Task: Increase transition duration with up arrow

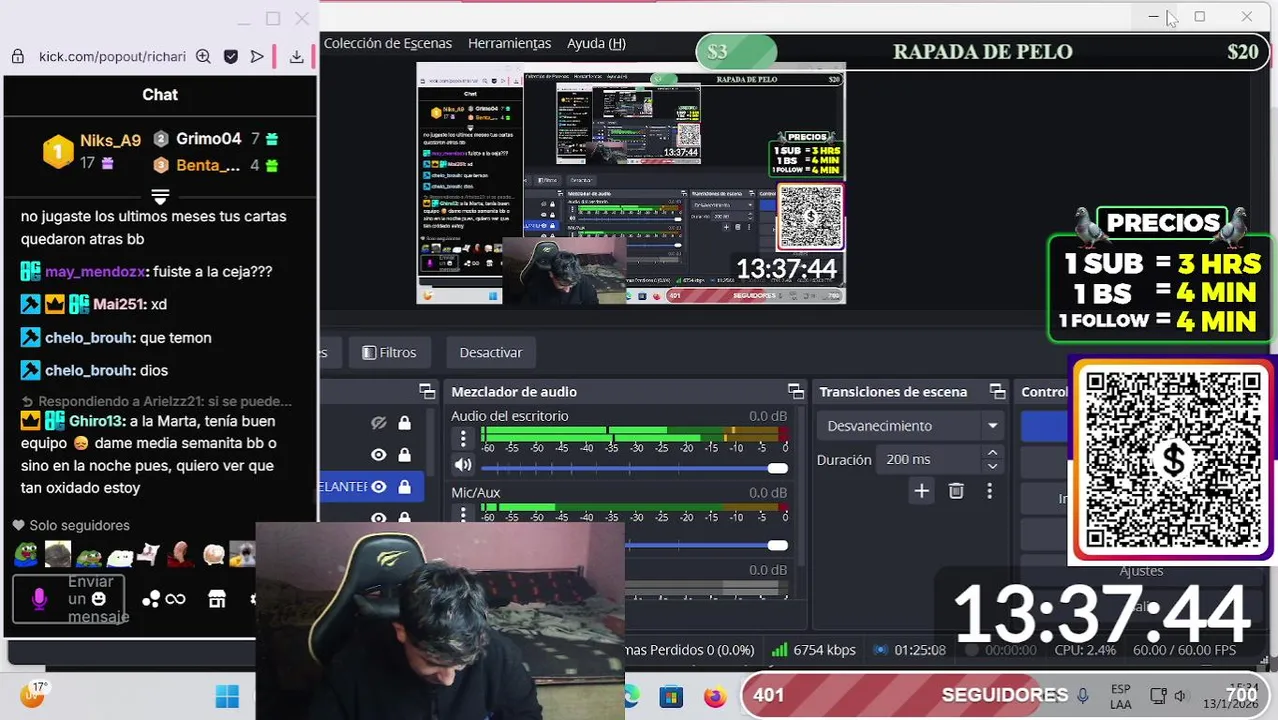Action: 992,453
